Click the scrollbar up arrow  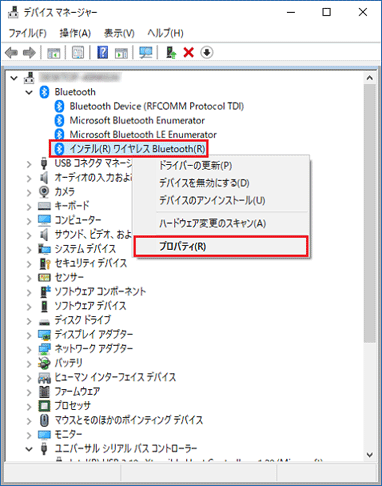point(369,78)
